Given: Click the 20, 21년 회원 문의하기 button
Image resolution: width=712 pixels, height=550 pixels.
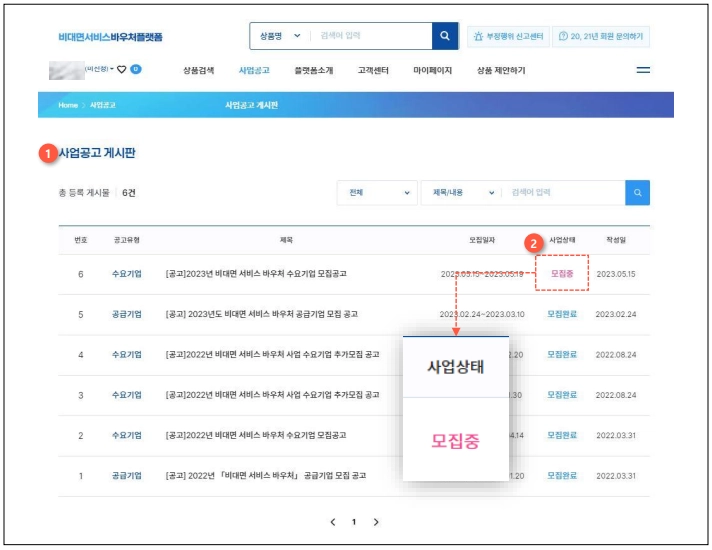Looking at the screenshot, I should click(x=601, y=36).
